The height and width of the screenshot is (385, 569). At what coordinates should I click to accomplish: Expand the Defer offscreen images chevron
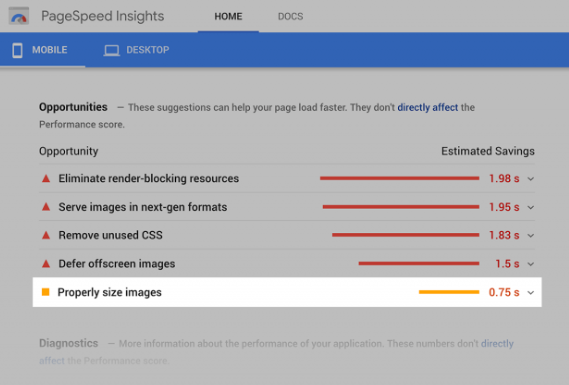[531, 264]
